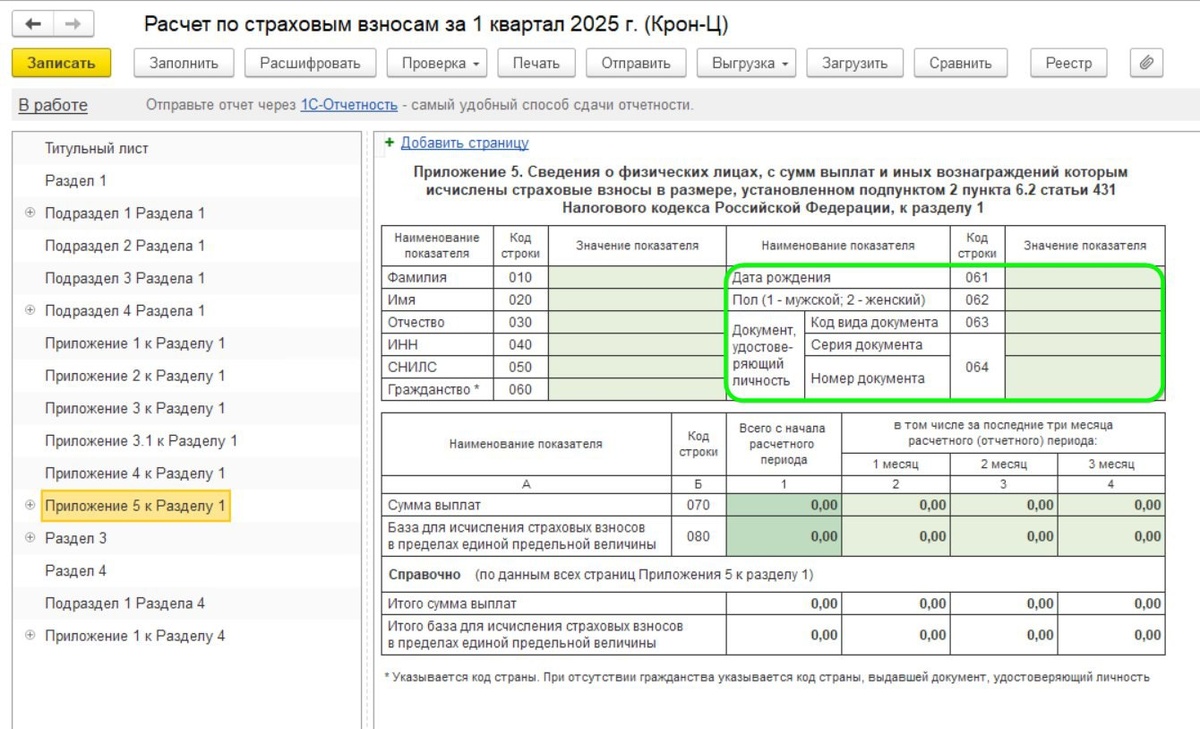Click line 080 base cell for 3 месяц
The width and height of the screenshot is (1200, 729).
pyautogui.click(x=1111, y=536)
